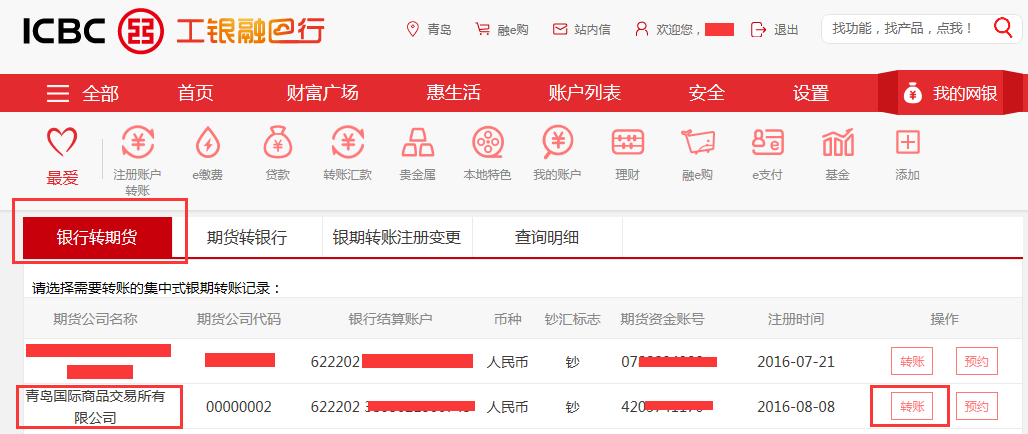Switch to the 期货转银行 tab
Screen dimensions: 1028x434
click(247, 237)
